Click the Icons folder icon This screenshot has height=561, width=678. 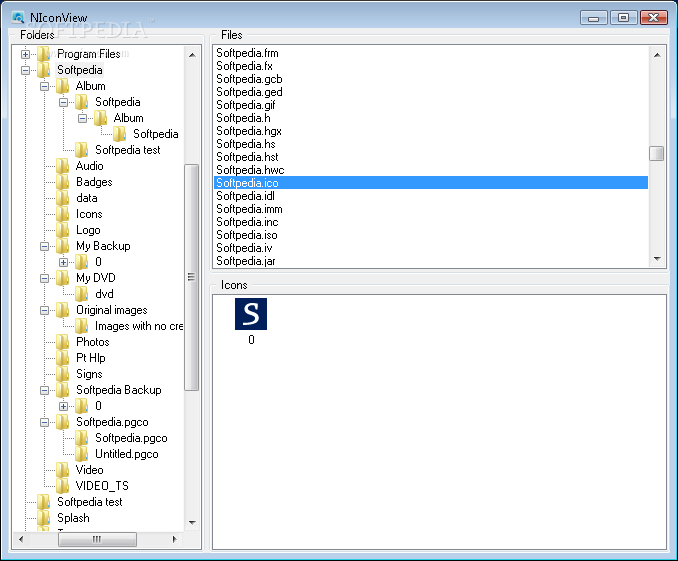(63, 214)
